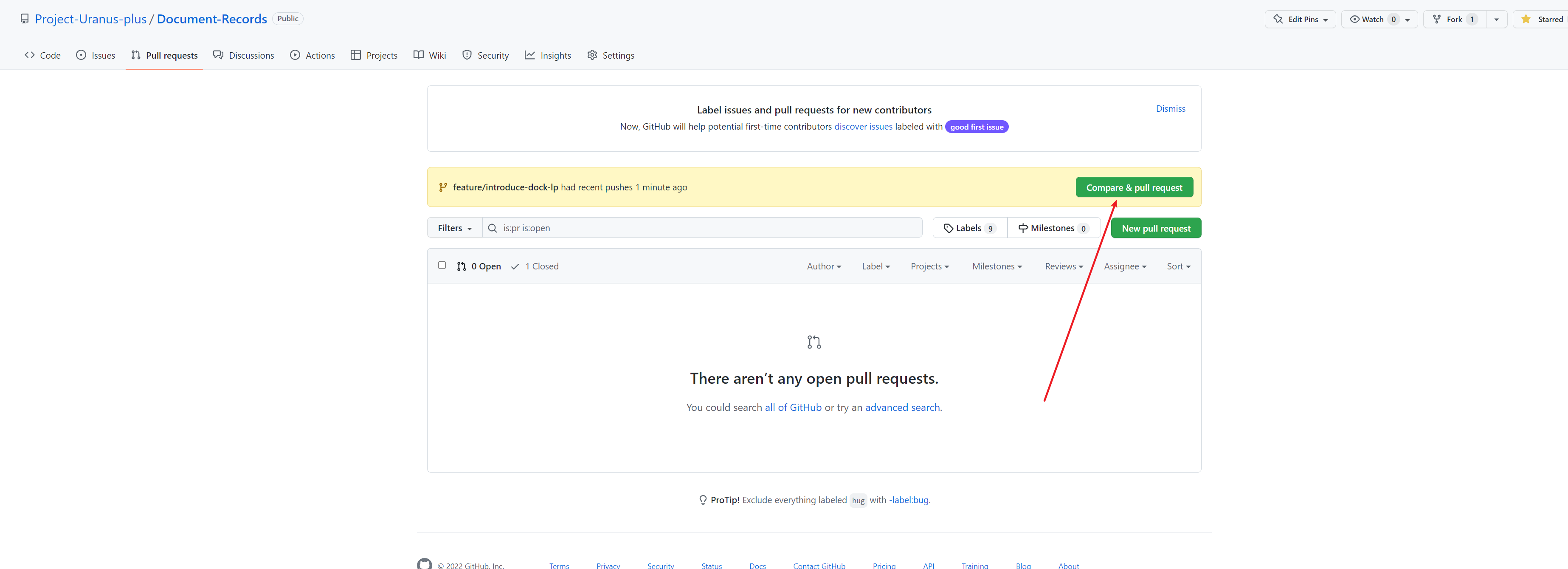Click Compare & pull request button
The image size is (1568, 569).
(1133, 188)
